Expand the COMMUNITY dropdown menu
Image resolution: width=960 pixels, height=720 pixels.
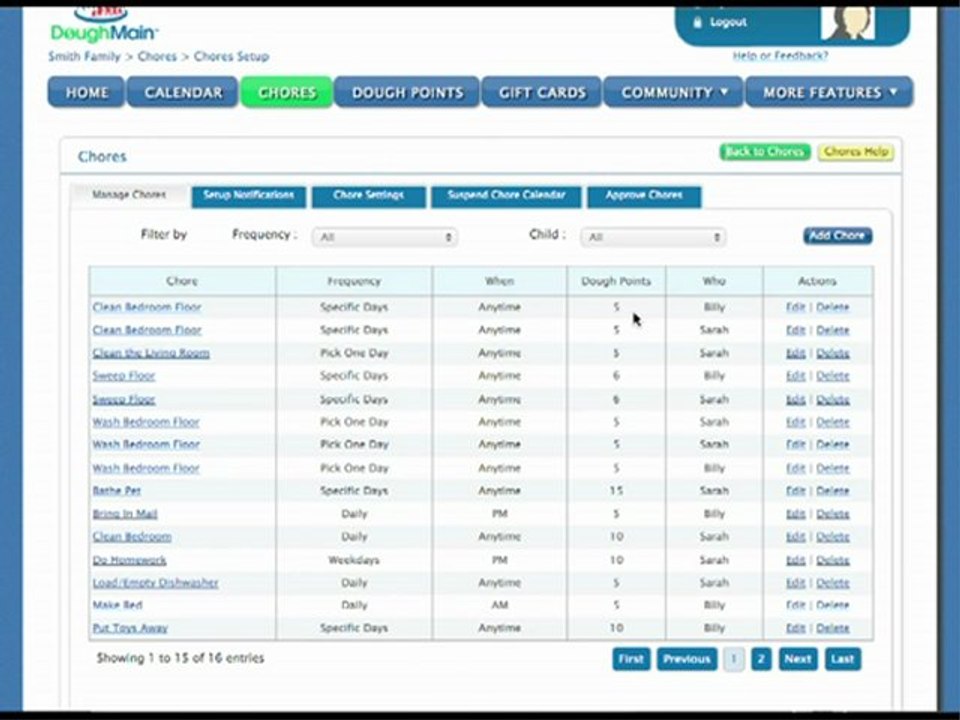coord(673,92)
